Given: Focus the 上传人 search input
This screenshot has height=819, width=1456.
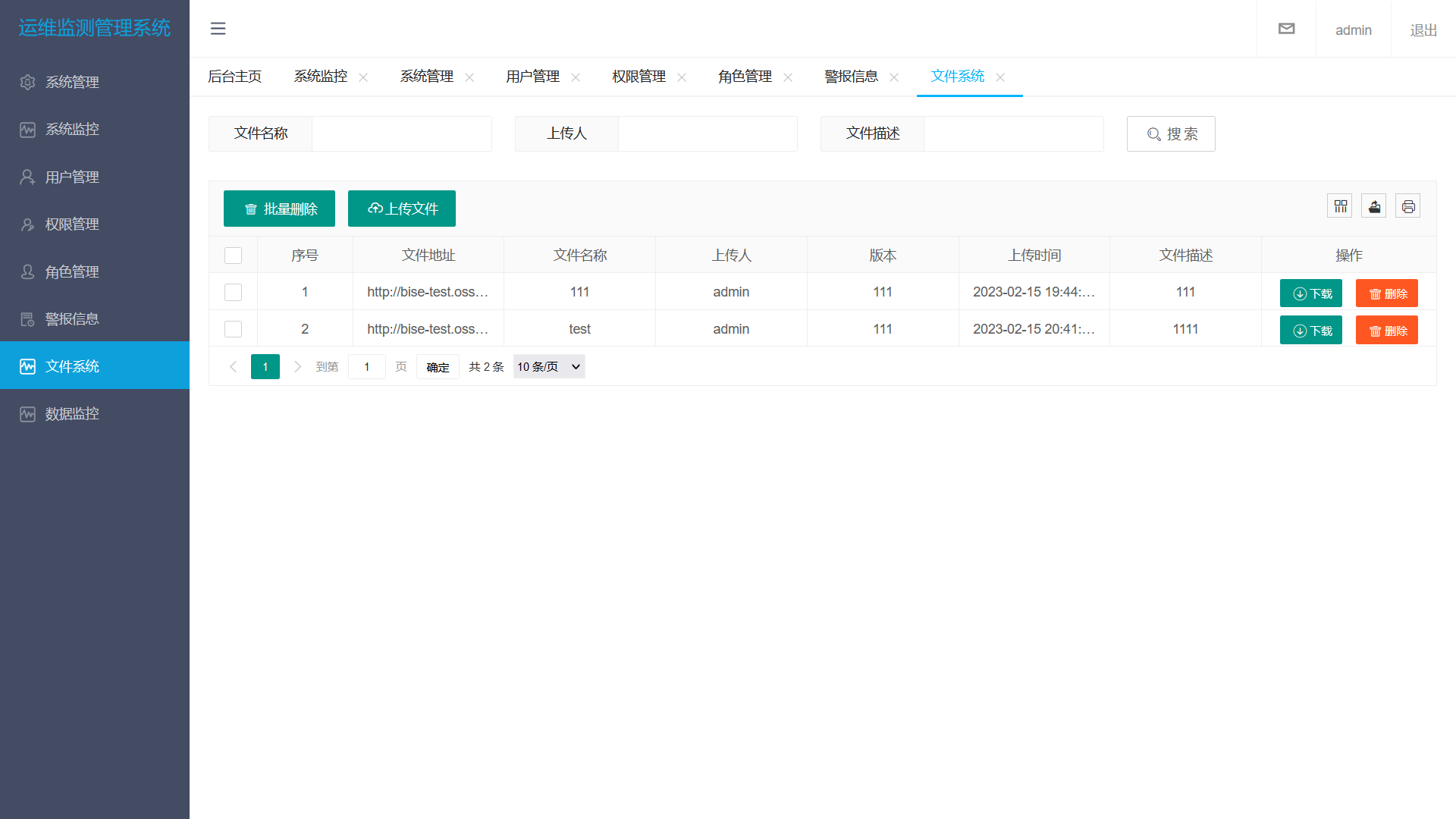Looking at the screenshot, I should [x=708, y=134].
